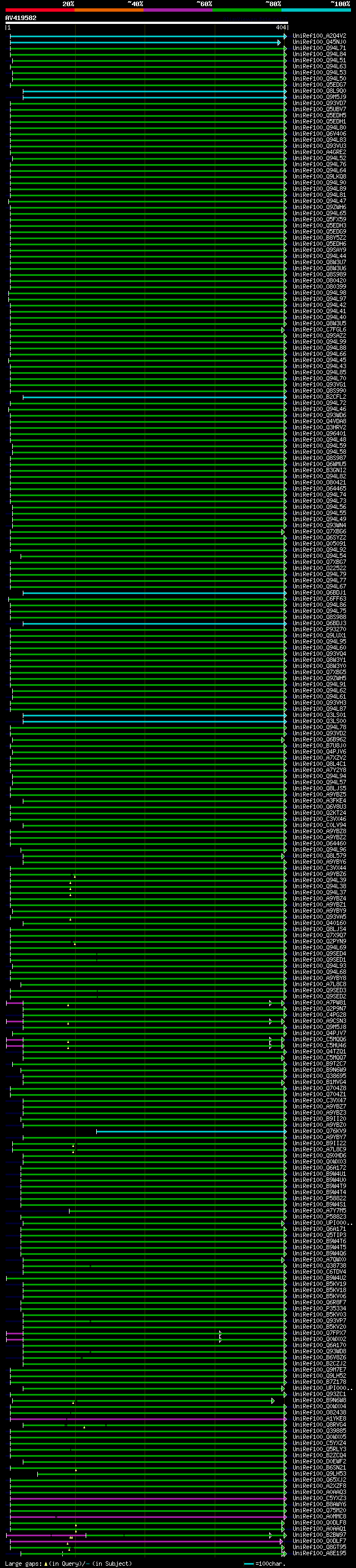This screenshot has width=356, height=1568.
Task: Click the UniRef100_B8AWY6 label
Action: (x=319, y=1504)
